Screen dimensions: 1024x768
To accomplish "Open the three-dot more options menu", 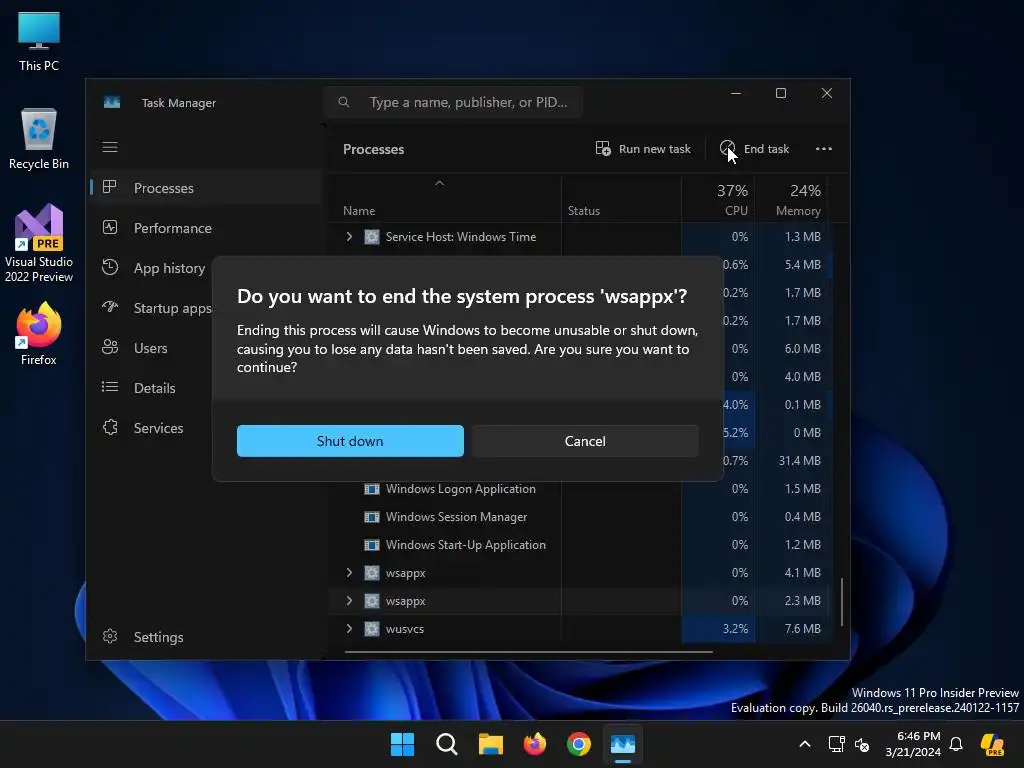I will [824, 149].
